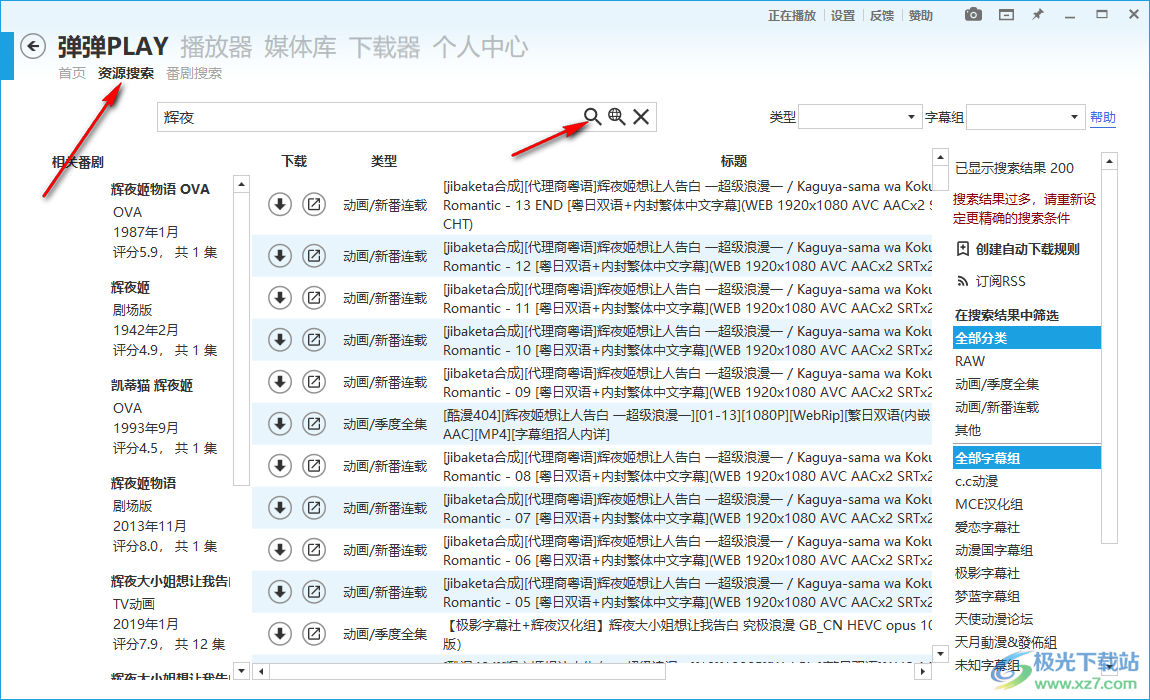Image resolution: width=1150 pixels, height=700 pixels.
Task: Switch to the 播放器 tab
Action: pyautogui.click(x=216, y=47)
